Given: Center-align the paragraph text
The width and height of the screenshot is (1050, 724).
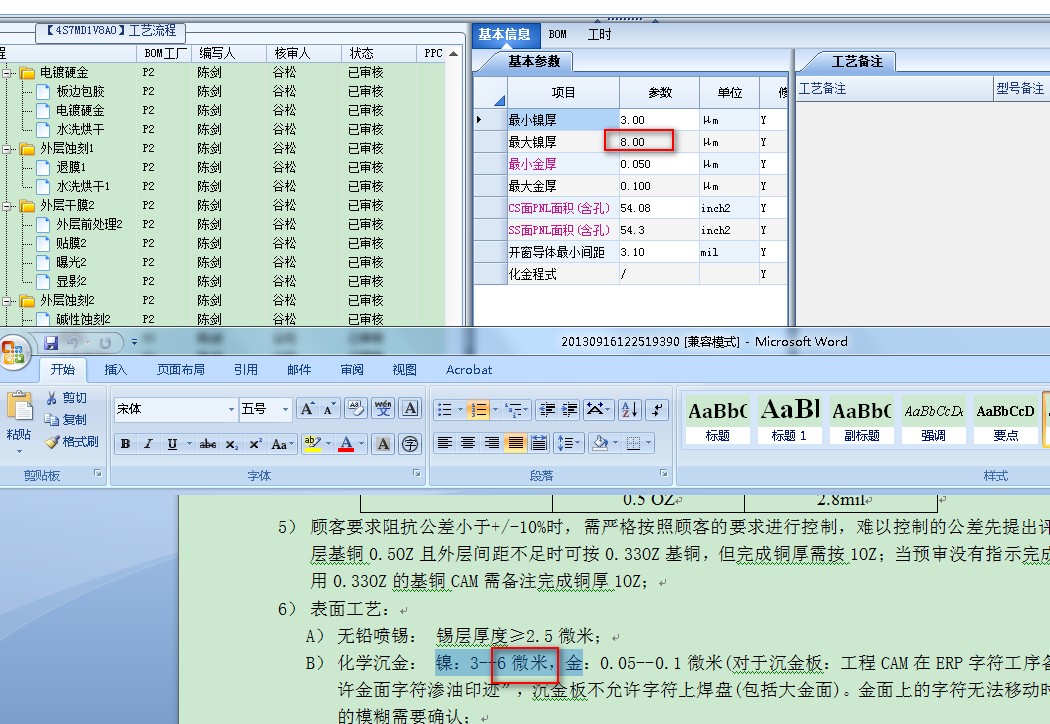Looking at the screenshot, I should 468,443.
